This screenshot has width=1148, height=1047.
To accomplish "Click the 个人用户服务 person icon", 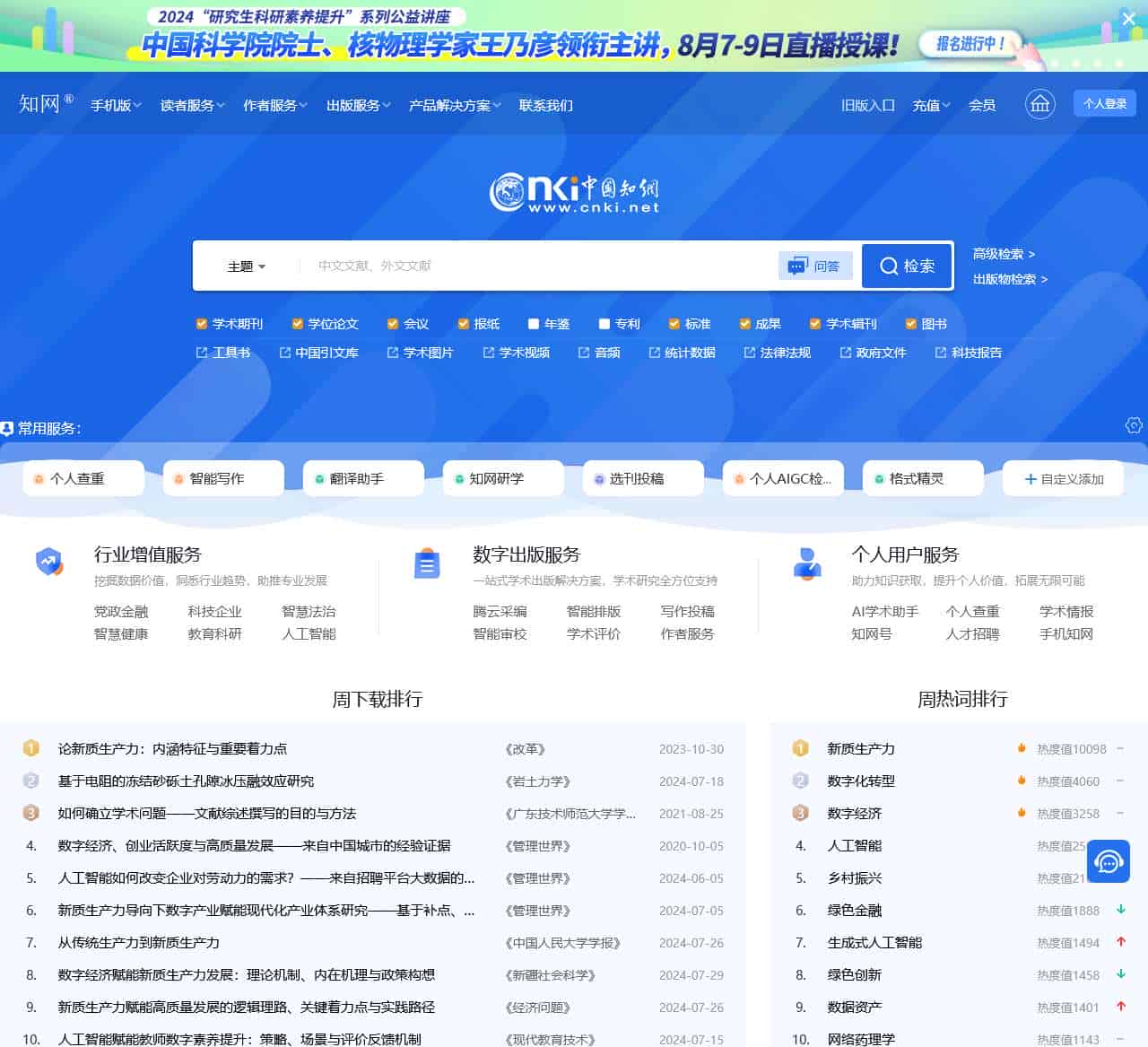I will coord(807,563).
